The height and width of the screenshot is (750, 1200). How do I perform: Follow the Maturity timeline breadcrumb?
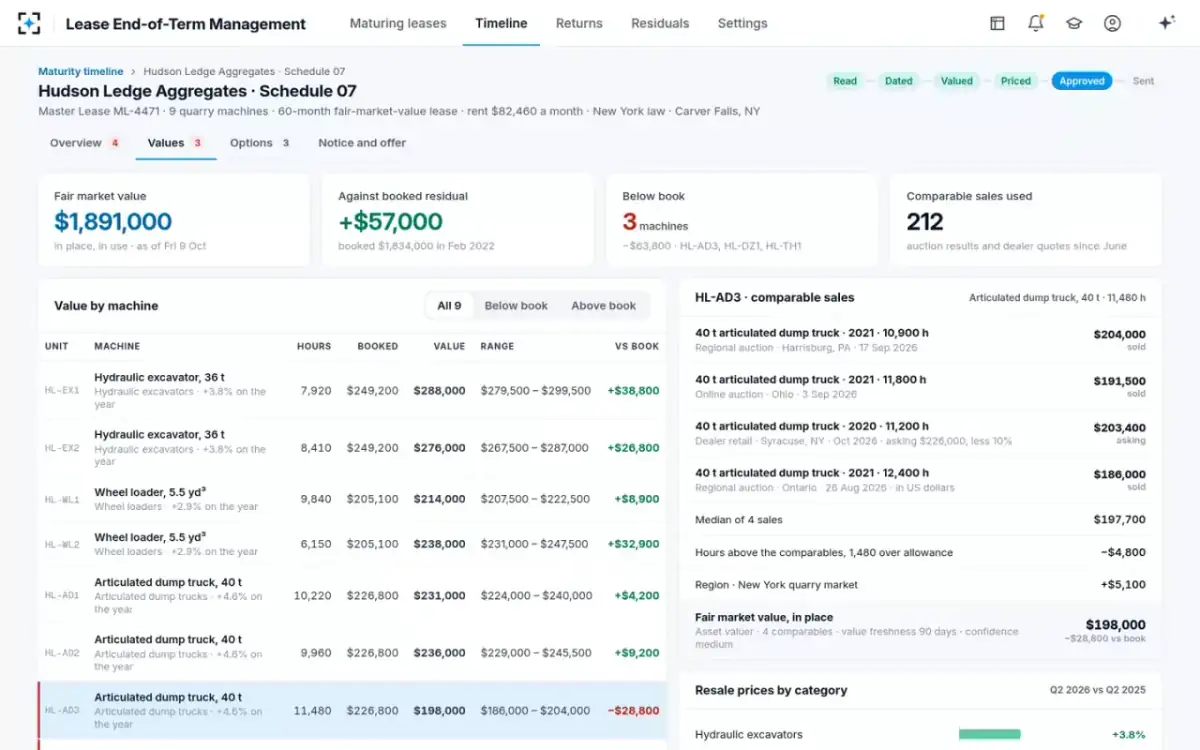(x=81, y=72)
